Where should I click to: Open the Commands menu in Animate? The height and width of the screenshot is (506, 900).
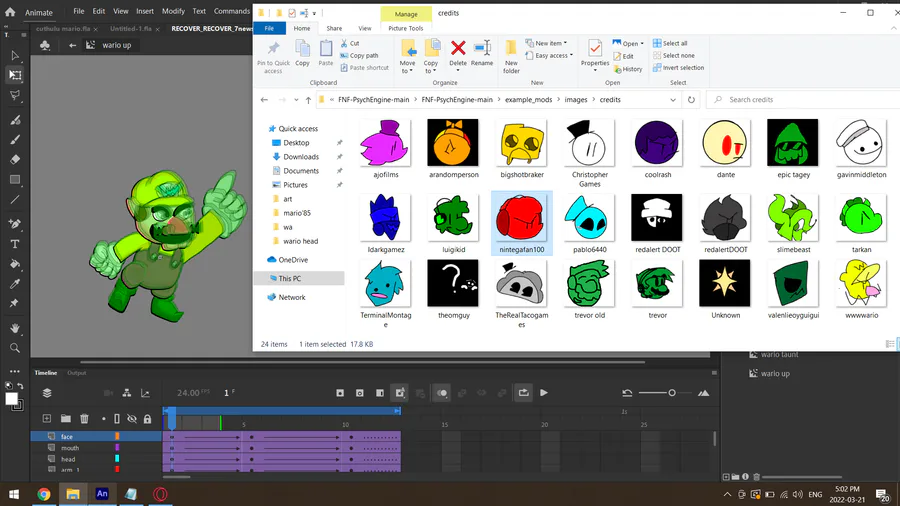(x=231, y=11)
